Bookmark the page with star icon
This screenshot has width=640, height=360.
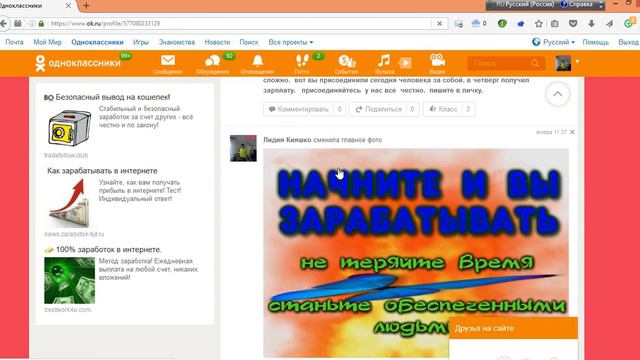(x=539, y=24)
